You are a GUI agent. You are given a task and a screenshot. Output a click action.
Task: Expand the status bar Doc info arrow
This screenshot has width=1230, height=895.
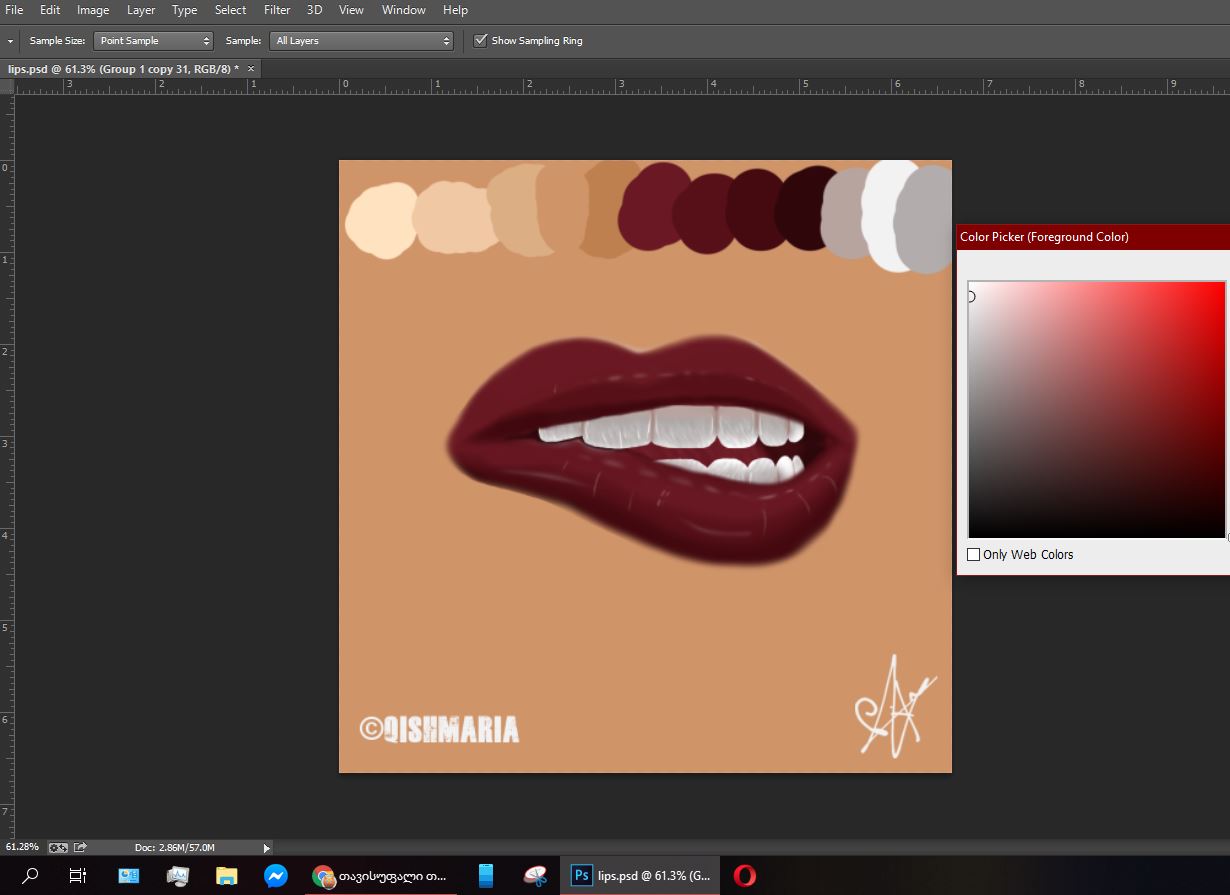(266, 847)
